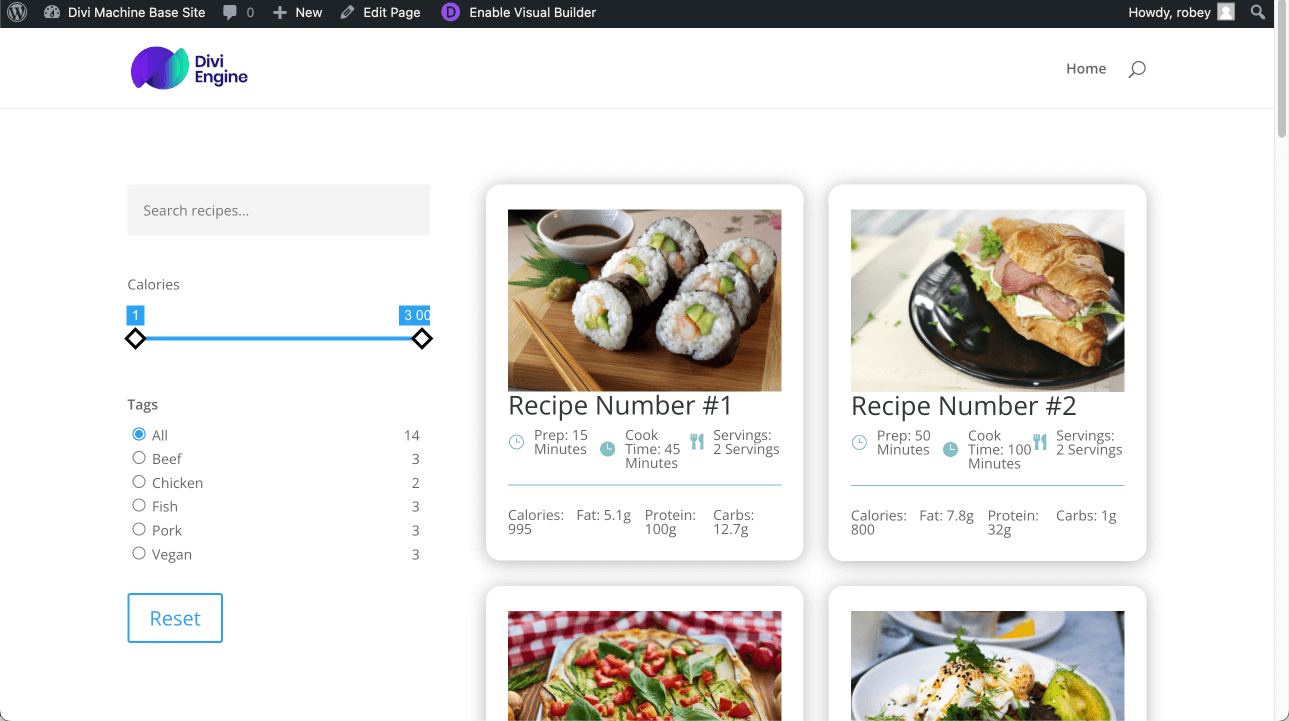1289x721 pixels.
Task: Open the Recipe Number #1 title
Action: tap(620, 406)
